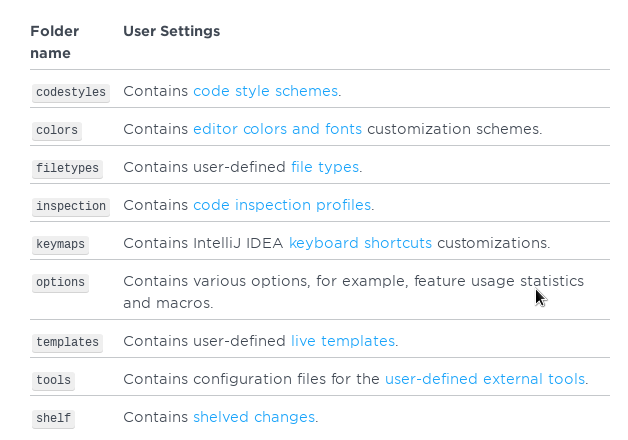
Task: Follow the user-defined external tools link
Action: (485, 379)
